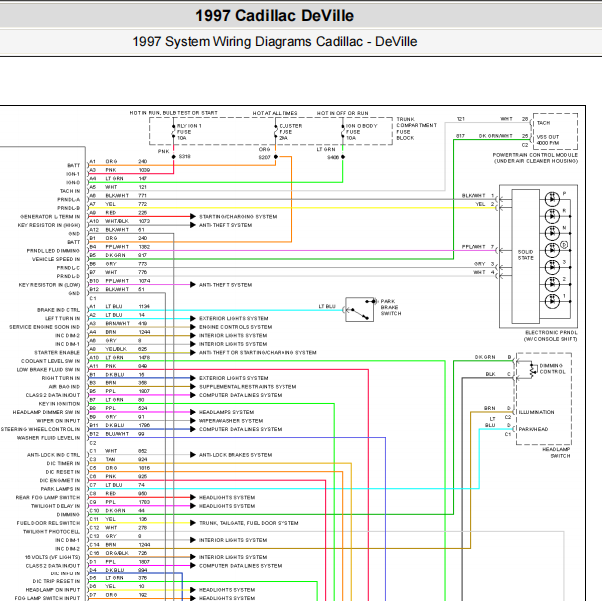Click the 'DIMMING CONTROL' label
Screen dimensions: 602x601
tap(552, 369)
